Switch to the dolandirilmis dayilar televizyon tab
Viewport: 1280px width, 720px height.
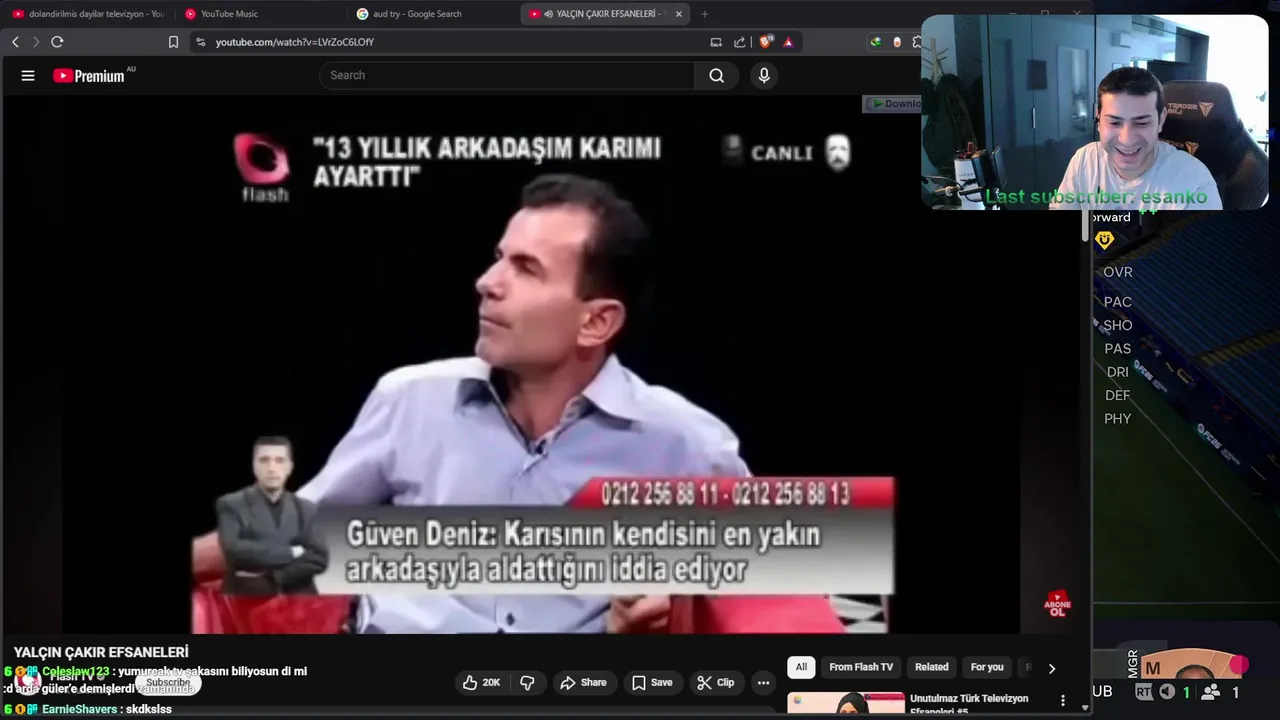(x=88, y=14)
